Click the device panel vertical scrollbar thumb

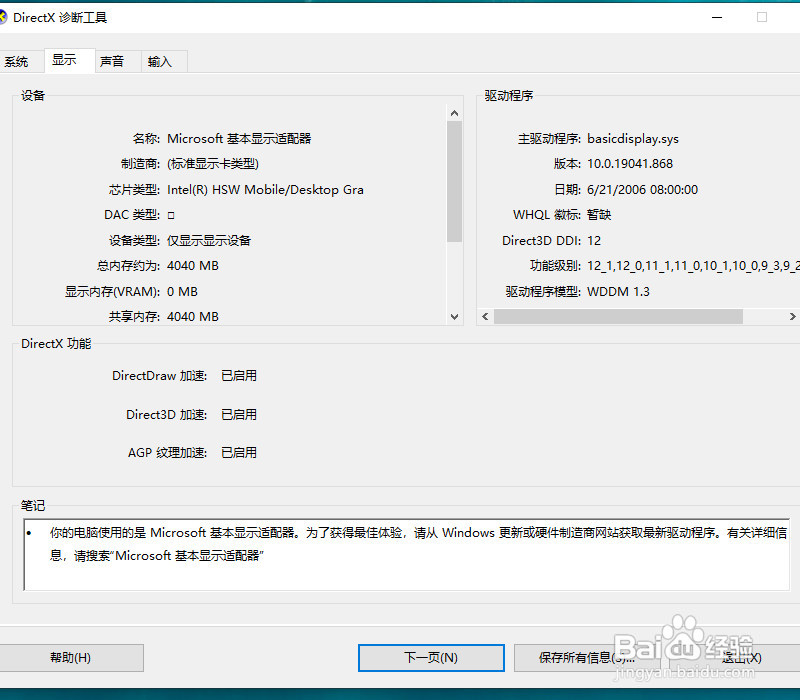pos(455,181)
